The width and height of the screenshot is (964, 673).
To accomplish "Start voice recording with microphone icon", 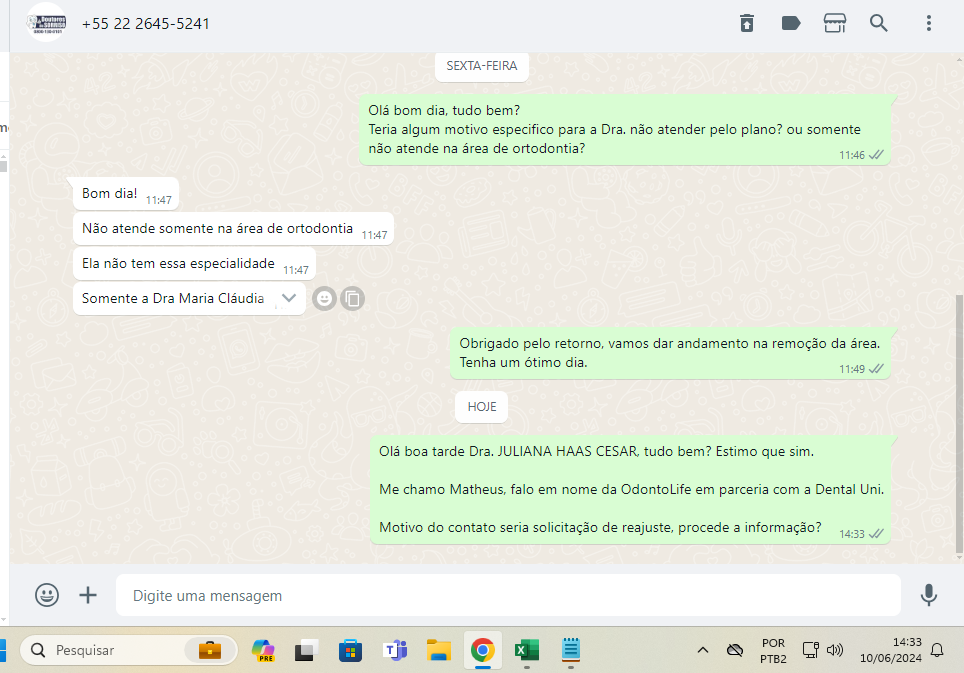I will pyautogui.click(x=929, y=595).
